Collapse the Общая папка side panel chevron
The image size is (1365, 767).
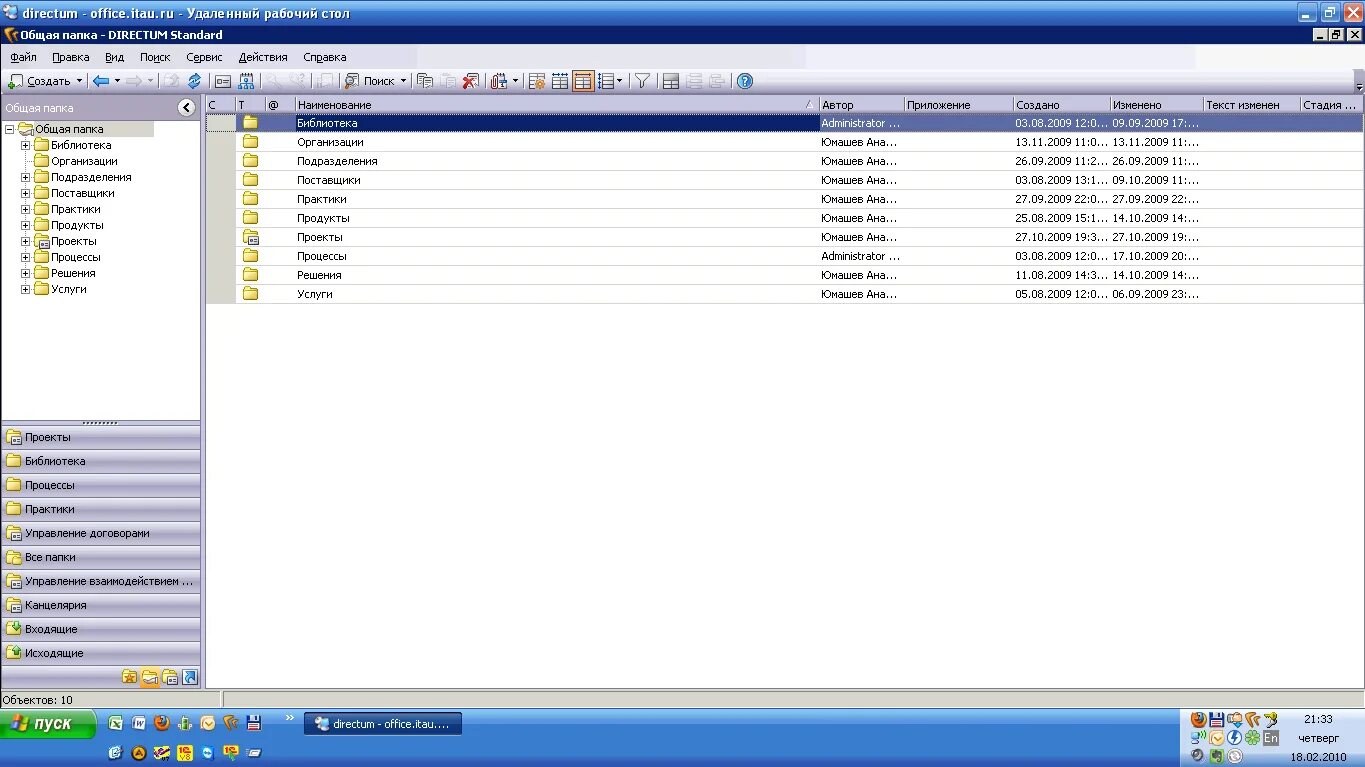tap(187, 108)
